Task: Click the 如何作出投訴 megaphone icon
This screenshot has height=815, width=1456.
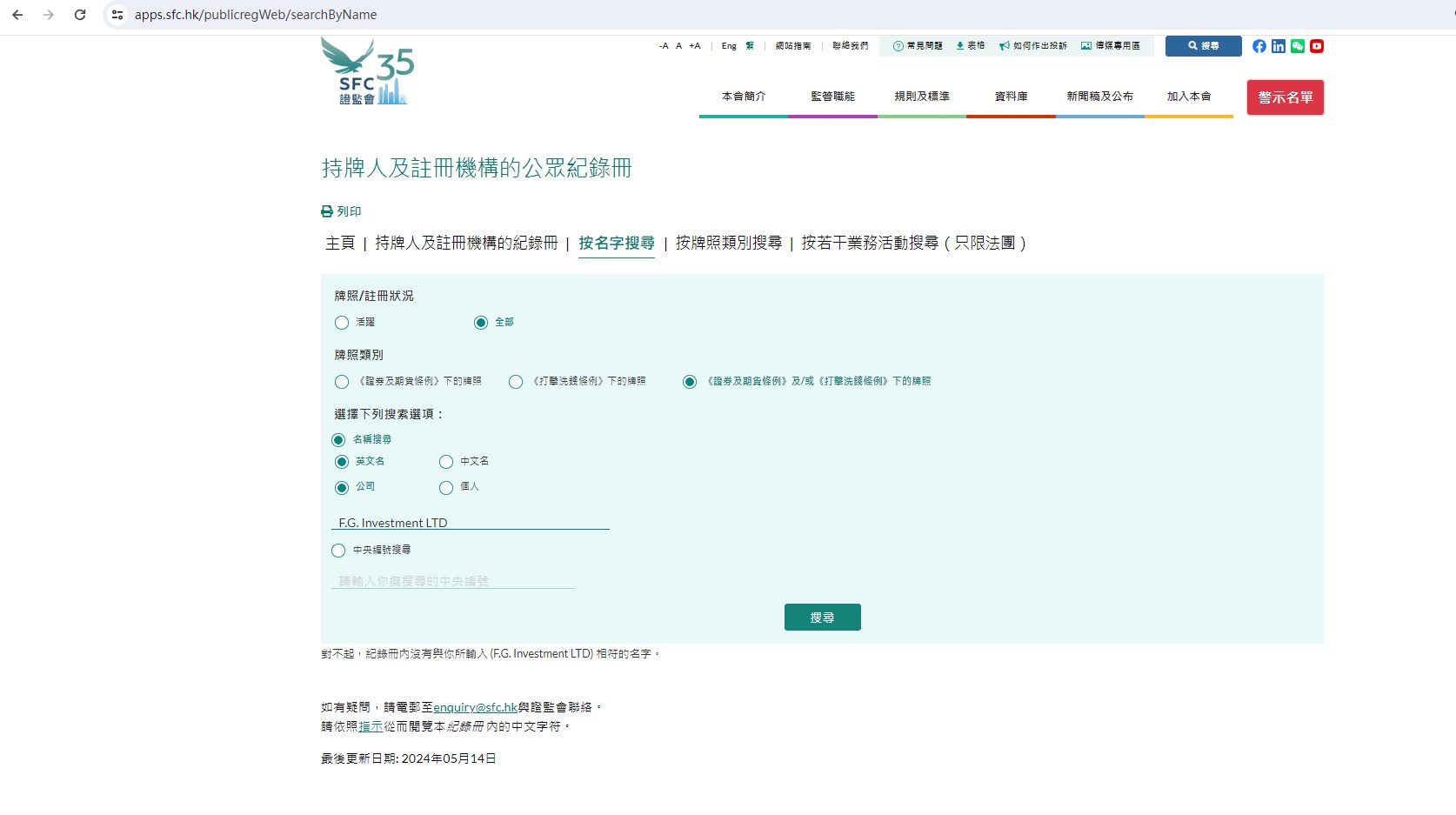Action: click(x=1005, y=45)
